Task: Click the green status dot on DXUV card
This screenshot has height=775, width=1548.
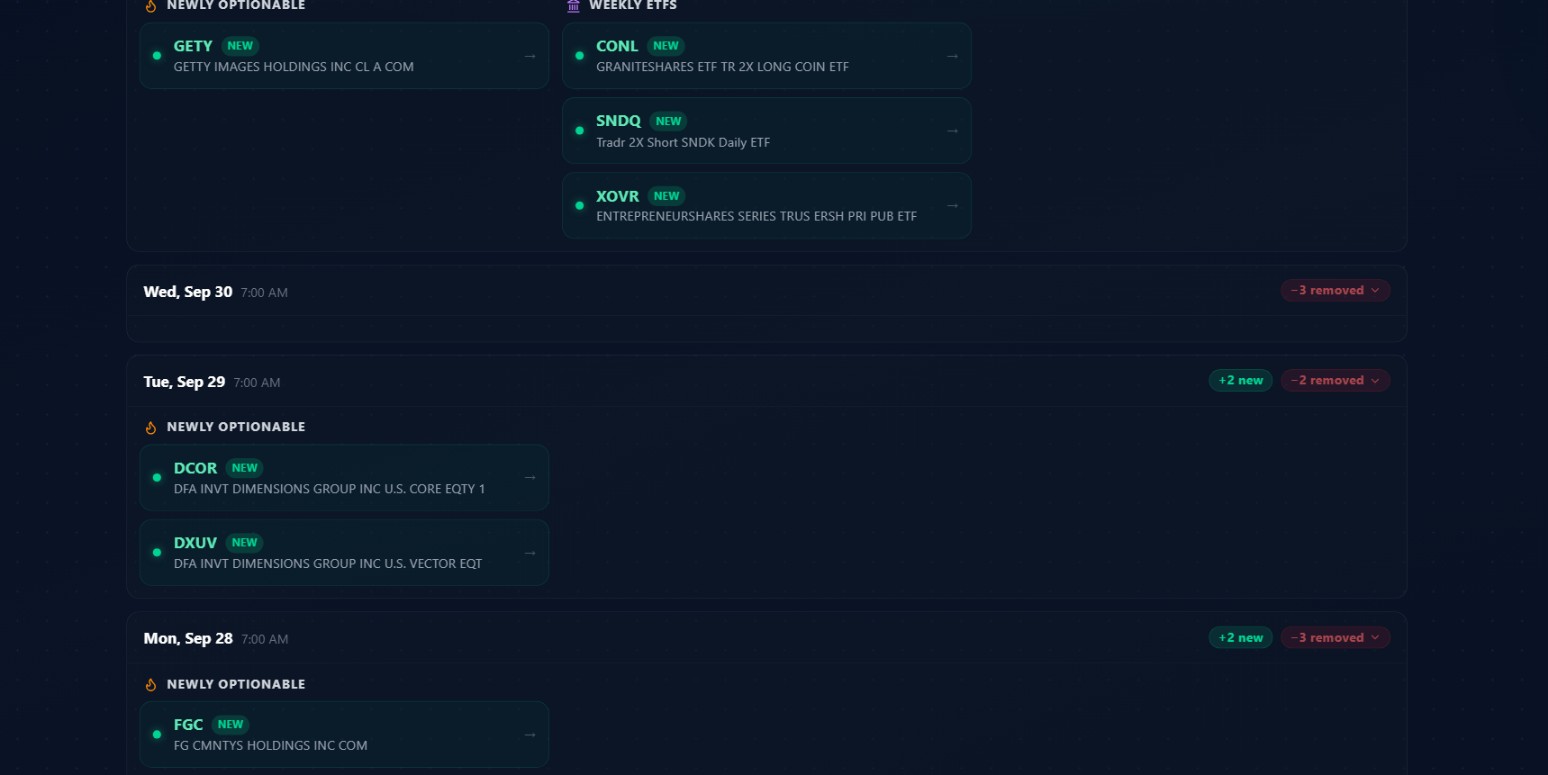Action: [x=157, y=552]
